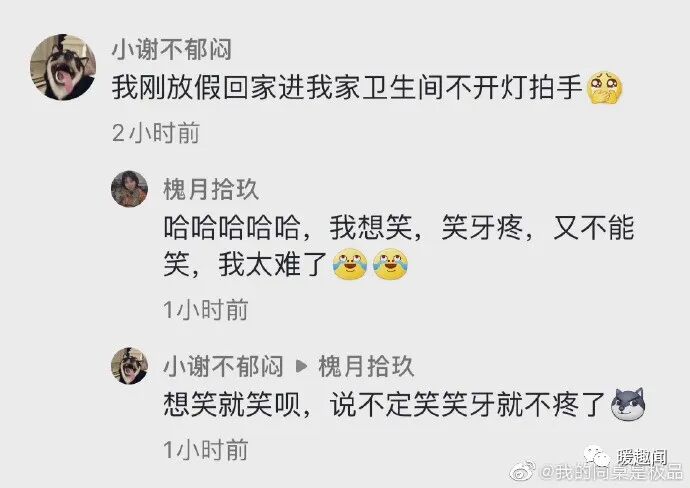Image resolution: width=690 pixels, height=488 pixels.
Task: Tap 小谢不郁闷 username in the last reply
Action: 223,366
